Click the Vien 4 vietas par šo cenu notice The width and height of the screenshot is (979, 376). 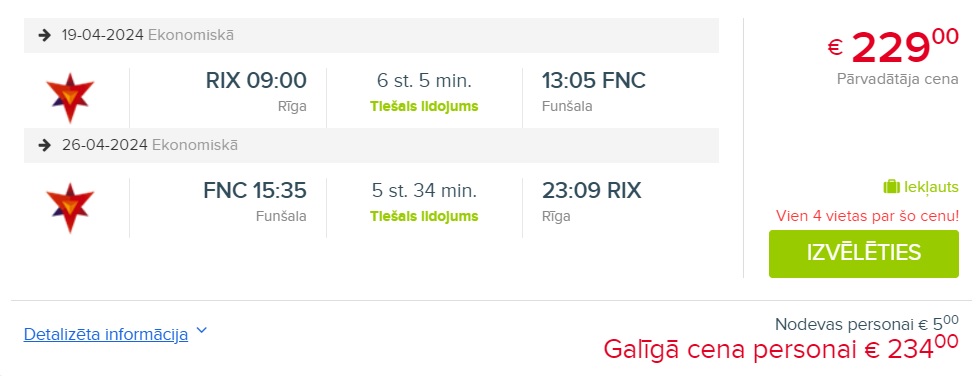pyautogui.click(x=867, y=216)
